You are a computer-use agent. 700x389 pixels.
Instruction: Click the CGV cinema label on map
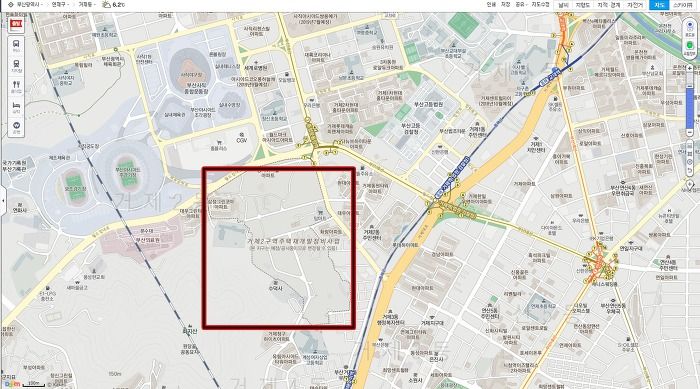point(242,140)
